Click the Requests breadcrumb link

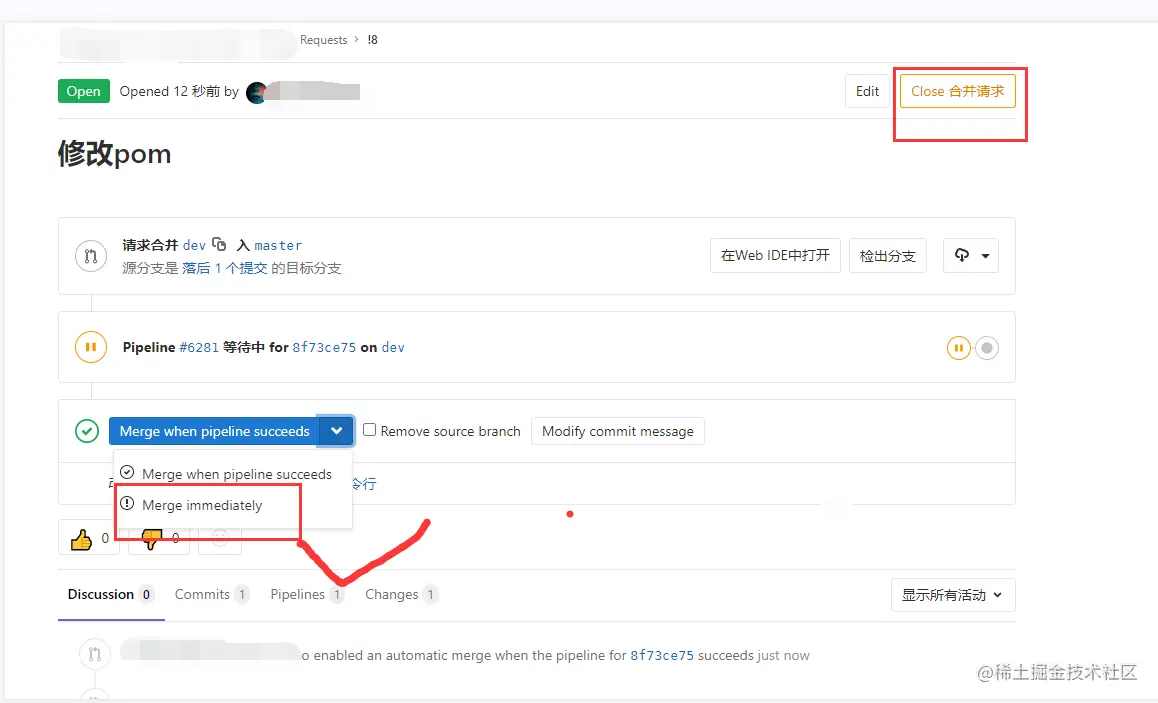click(x=323, y=40)
